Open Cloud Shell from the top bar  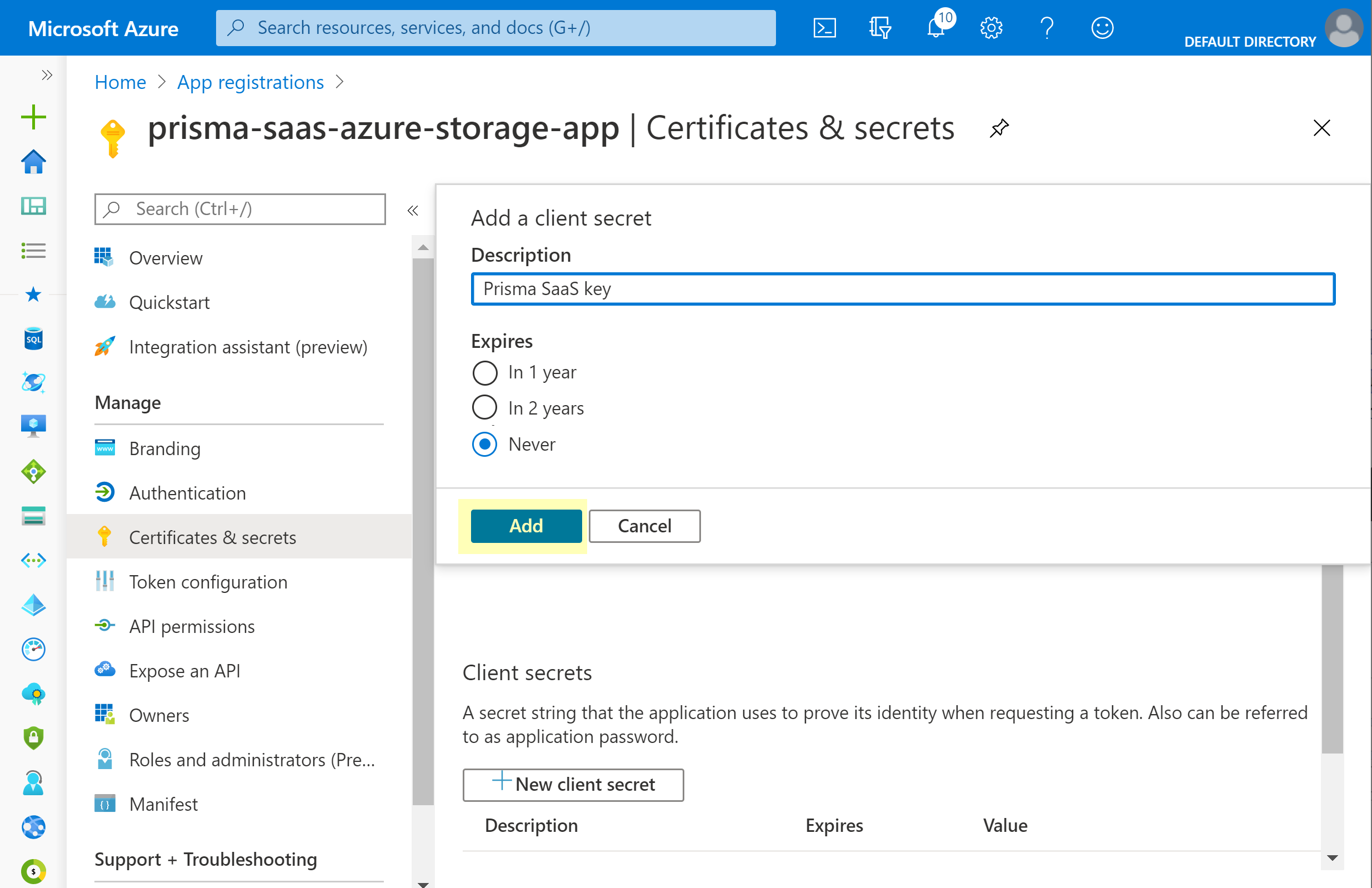pyautogui.click(x=824, y=28)
